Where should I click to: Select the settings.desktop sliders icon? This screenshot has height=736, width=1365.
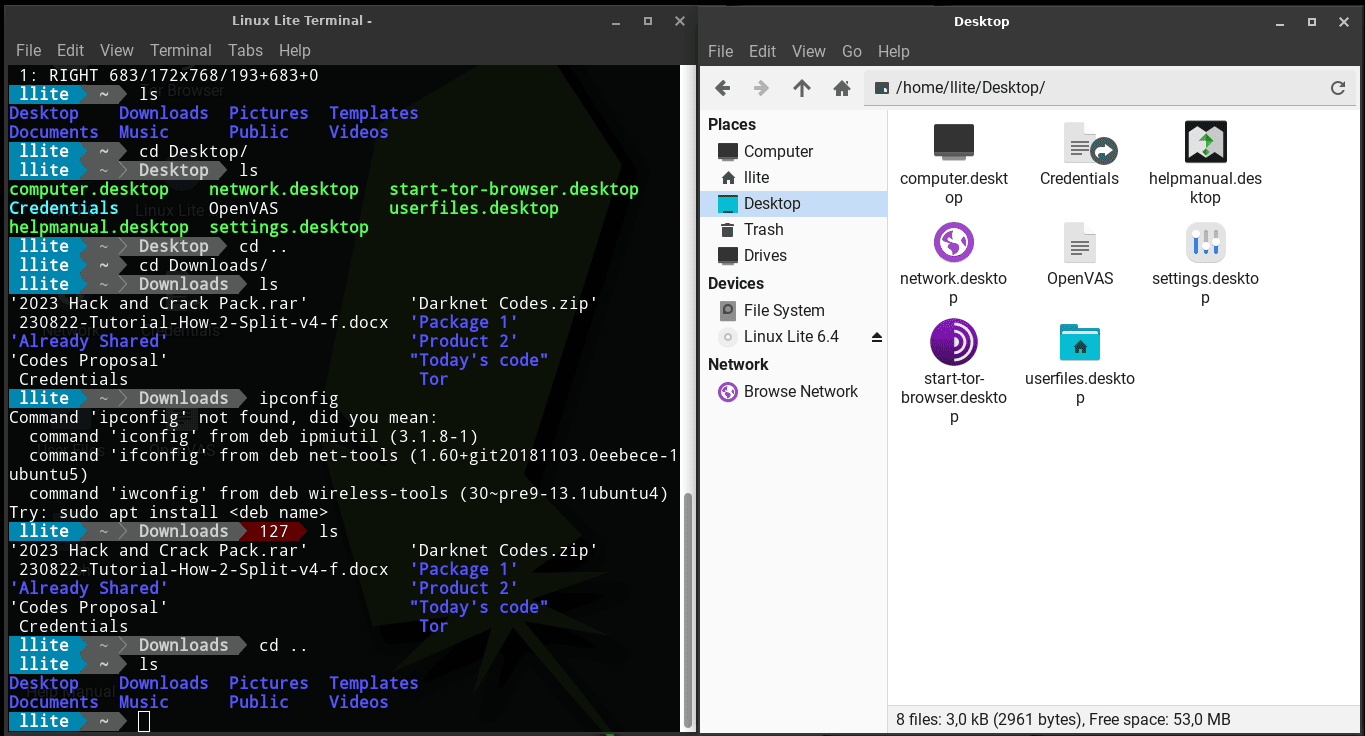click(x=1205, y=243)
